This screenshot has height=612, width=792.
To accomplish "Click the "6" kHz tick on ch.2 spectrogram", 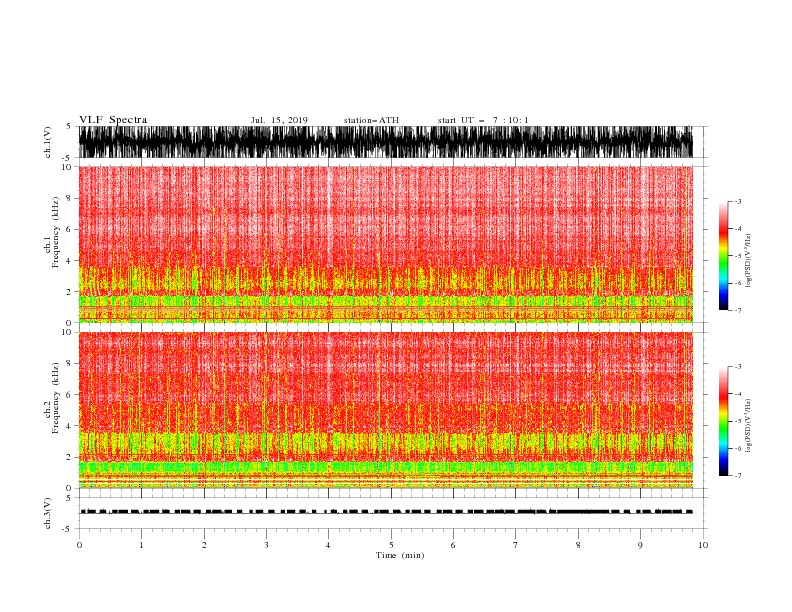I will pyautogui.click(x=69, y=395).
